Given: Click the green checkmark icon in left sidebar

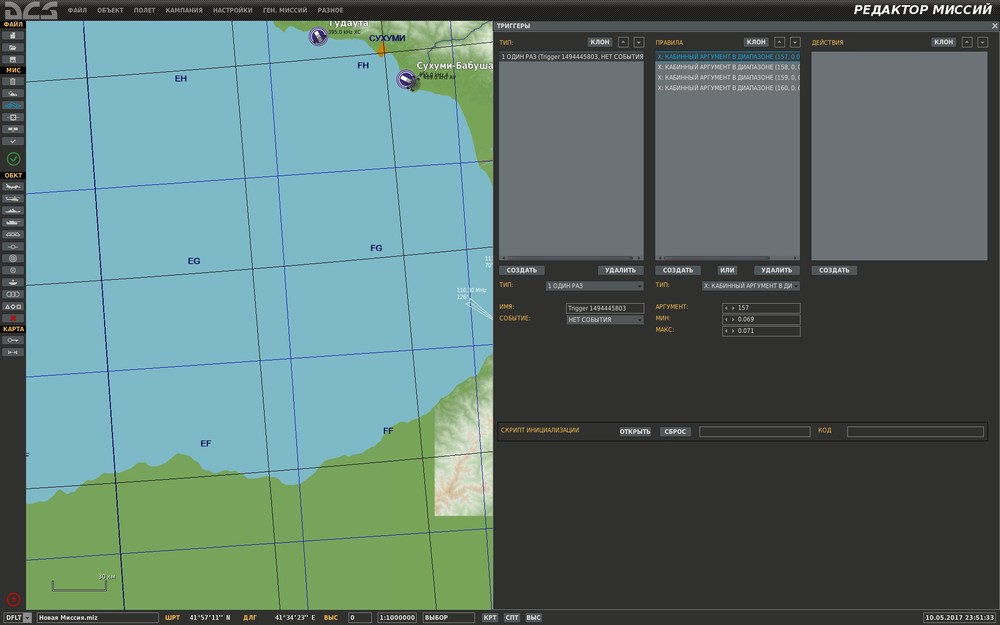Looking at the screenshot, I should [13, 159].
